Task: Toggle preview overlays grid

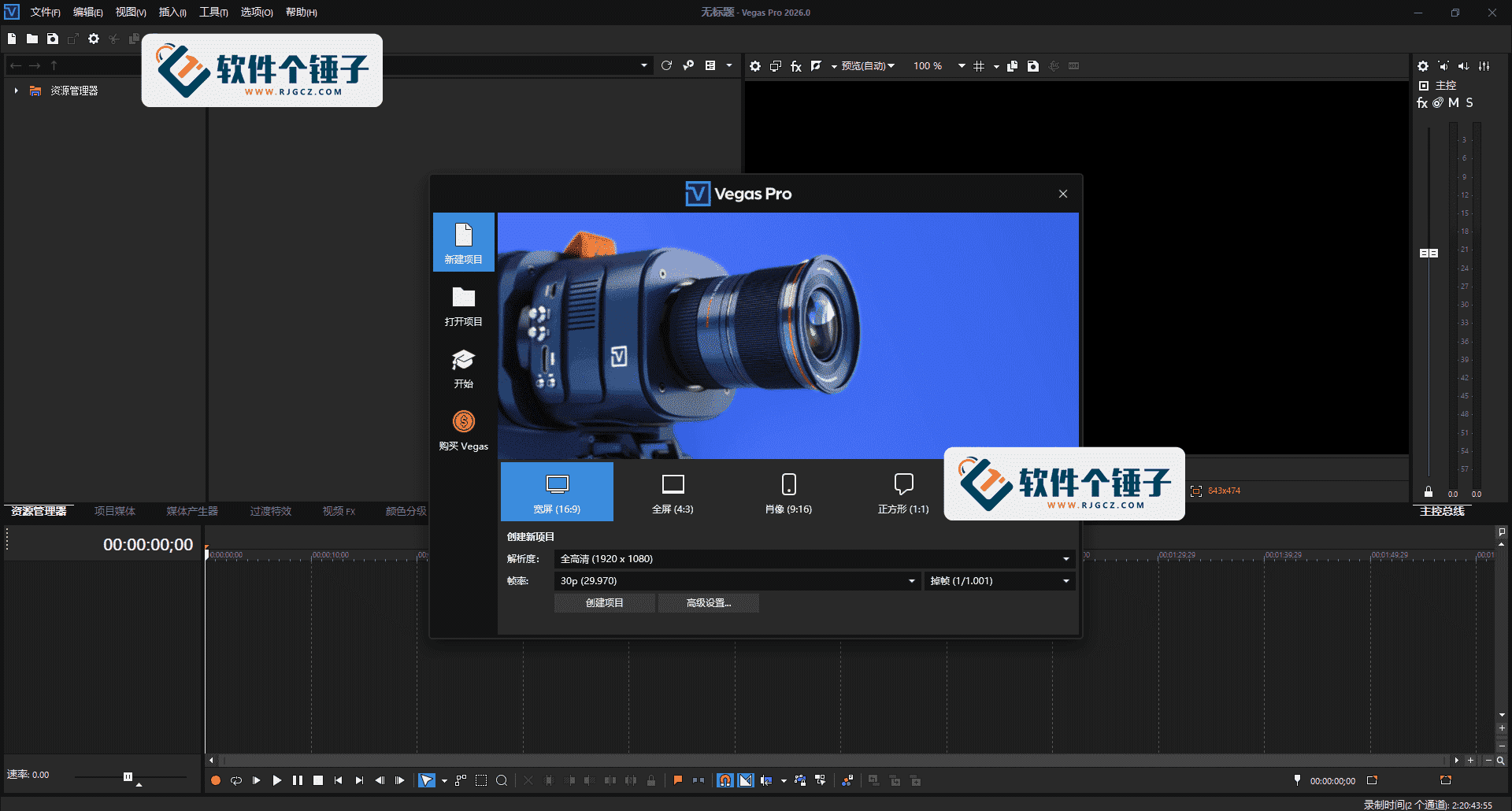Action: click(979, 66)
